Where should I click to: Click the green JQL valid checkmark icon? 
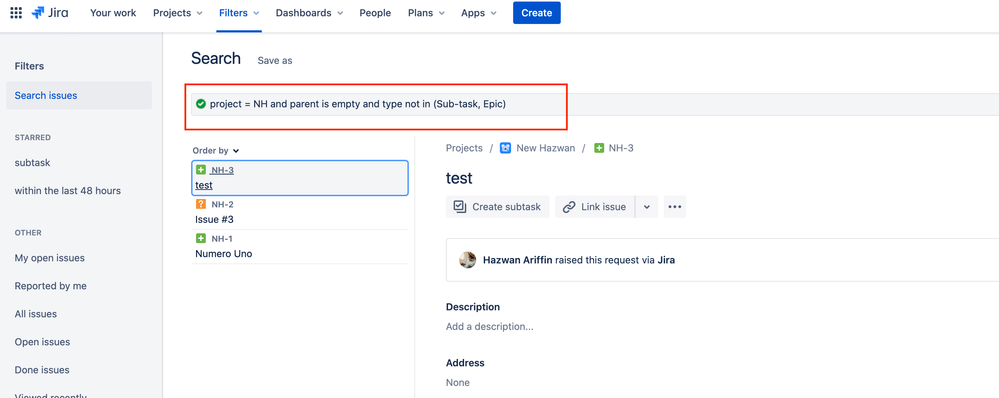(201, 104)
